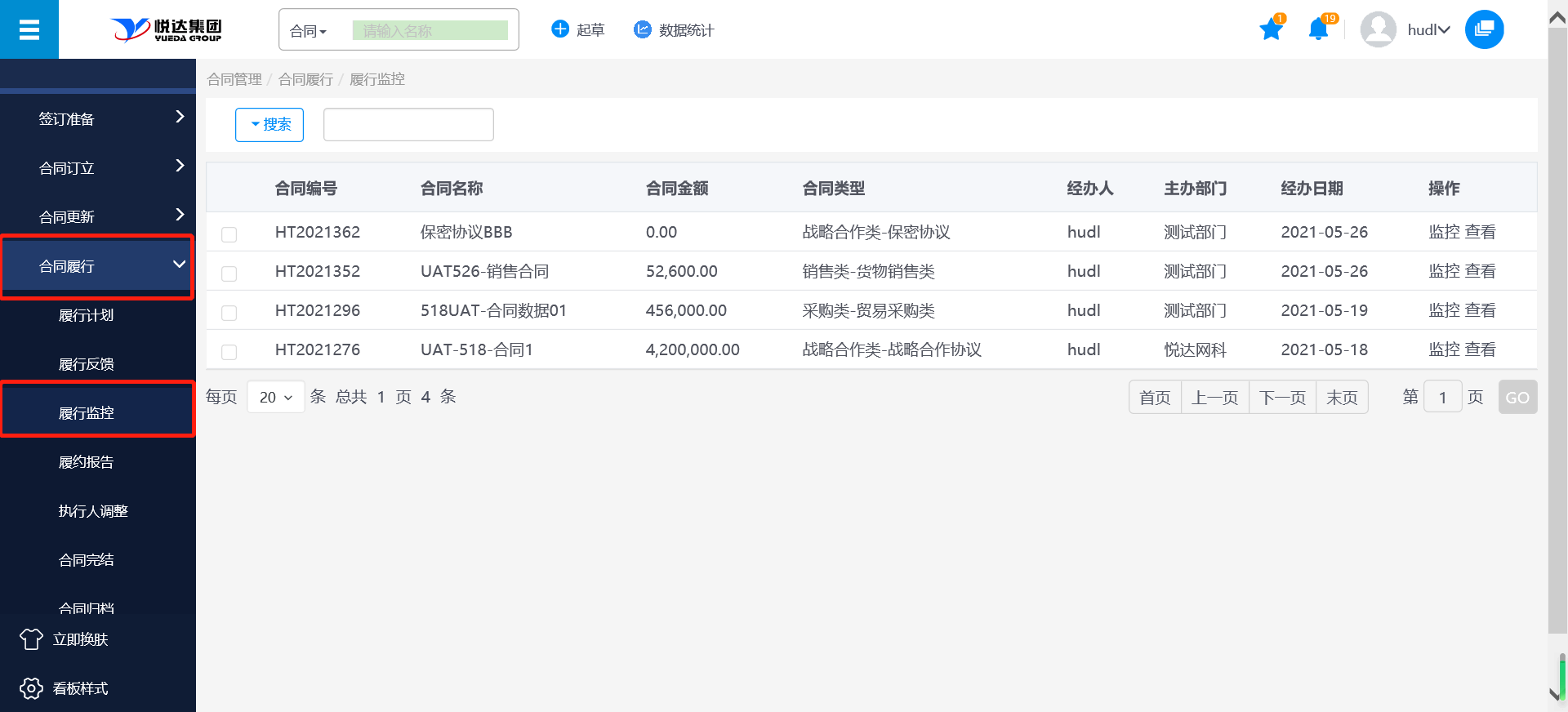Viewport: 1568px width, 712px height.
Task: Open the per-page 20 dropdown
Action: click(x=275, y=398)
